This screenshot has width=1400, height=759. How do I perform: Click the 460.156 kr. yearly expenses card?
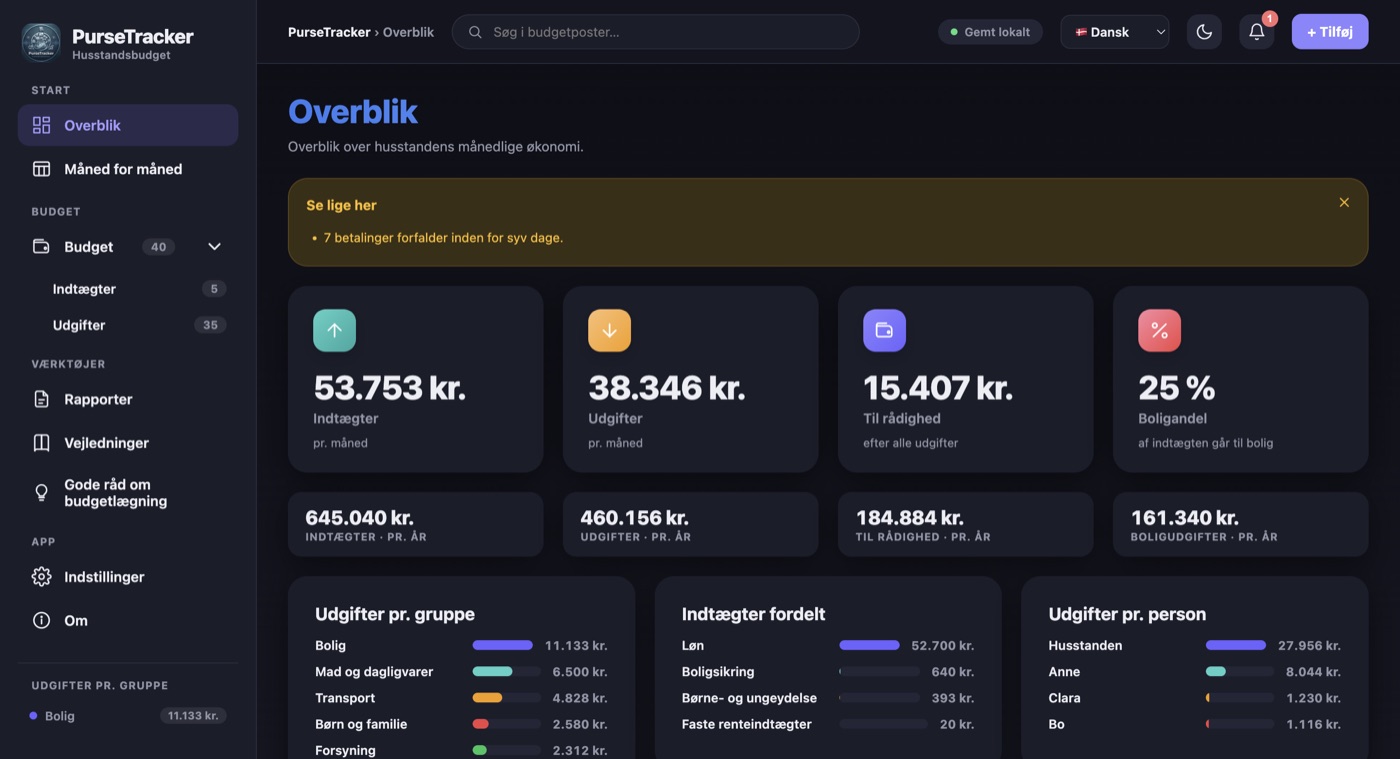point(690,524)
